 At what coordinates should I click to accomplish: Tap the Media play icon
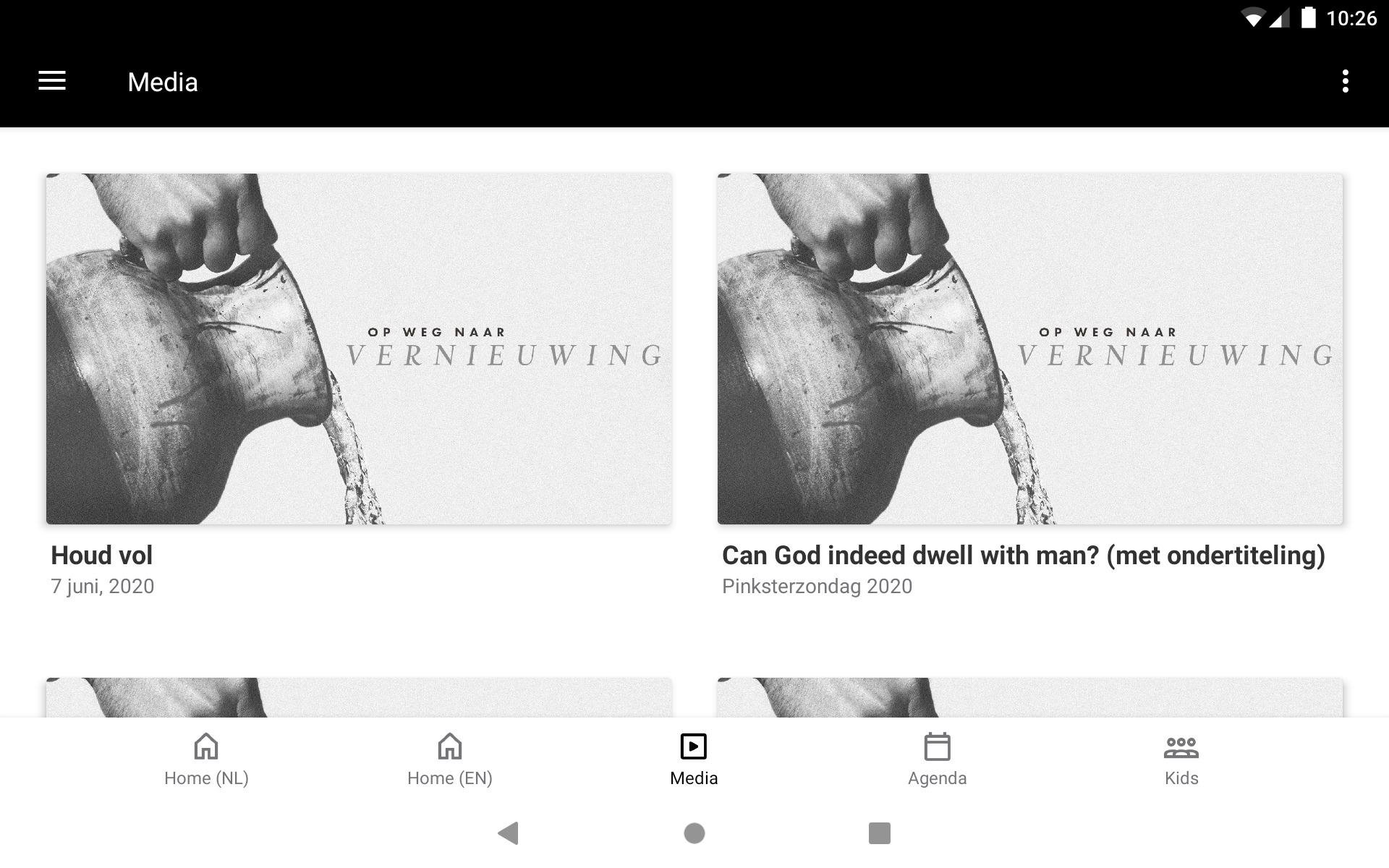tap(694, 746)
